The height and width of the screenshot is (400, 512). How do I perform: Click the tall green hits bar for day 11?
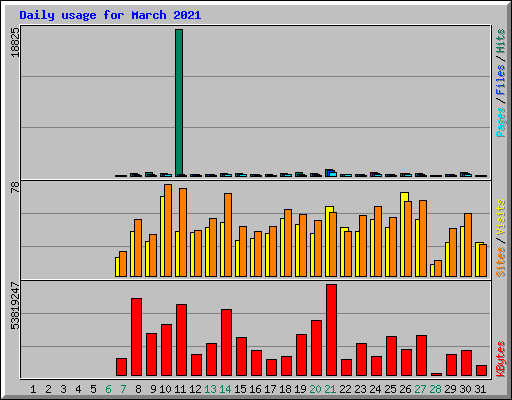pyautogui.click(x=179, y=103)
